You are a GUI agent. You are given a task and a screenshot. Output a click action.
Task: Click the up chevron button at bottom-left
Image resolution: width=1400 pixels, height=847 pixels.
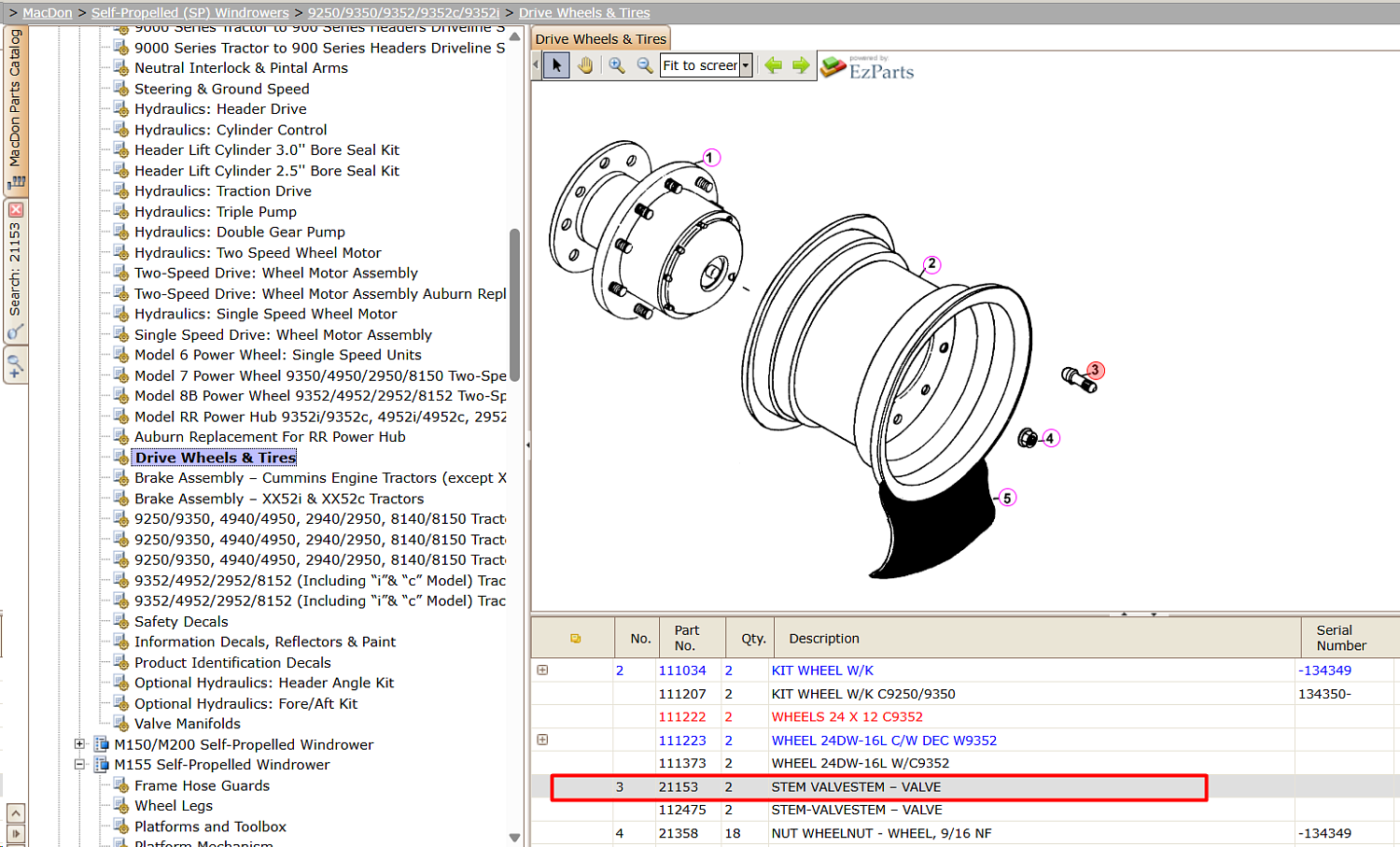(15, 813)
